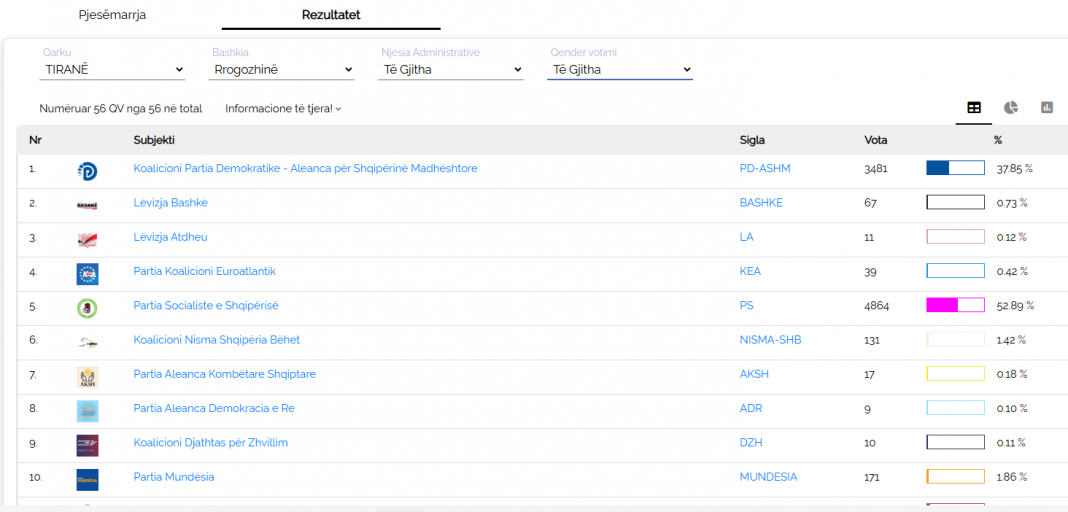Open Partia Aleanca Kombëtare Shqiptare link
This screenshot has width=1068, height=512.
tap(225, 374)
